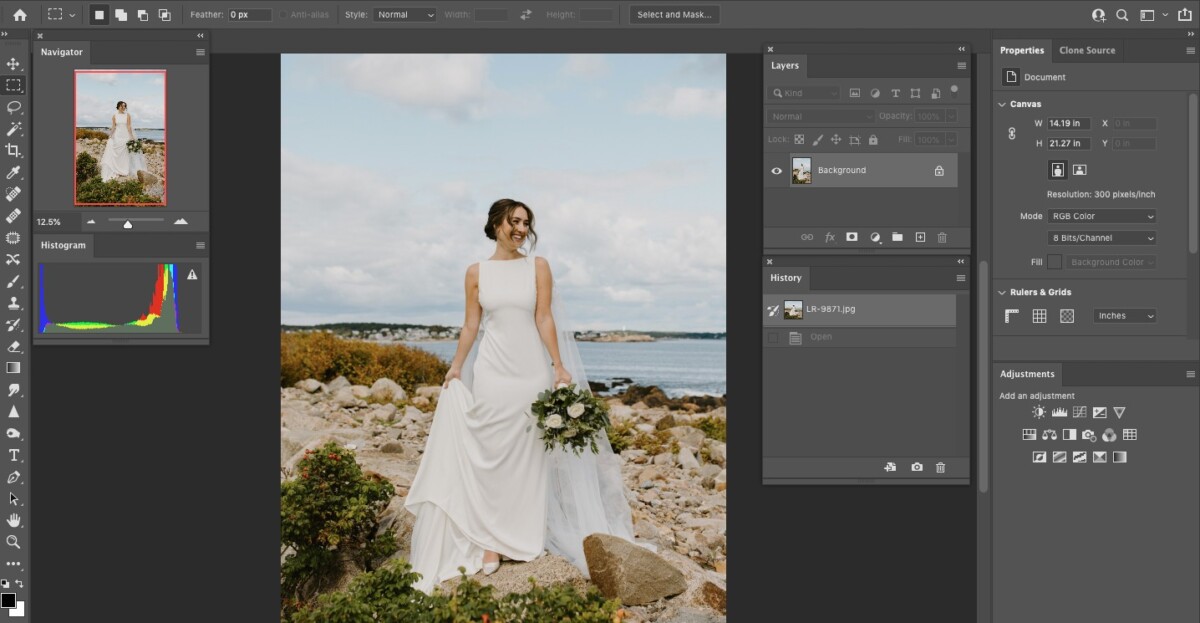The image size is (1200, 623).
Task: Select the Hand tool
Action: [x=13, y=520]
